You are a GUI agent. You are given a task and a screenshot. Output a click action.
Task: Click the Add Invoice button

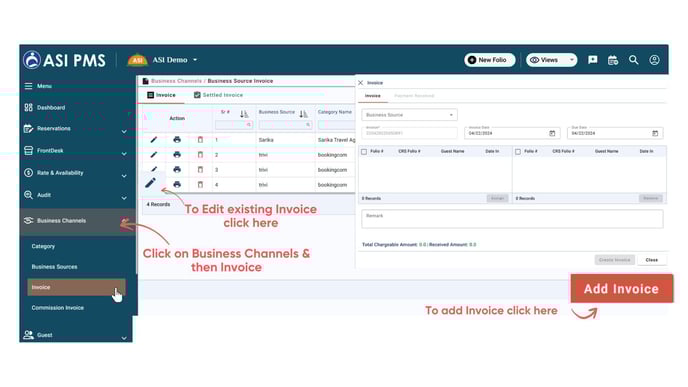click(x=621, y=288)
